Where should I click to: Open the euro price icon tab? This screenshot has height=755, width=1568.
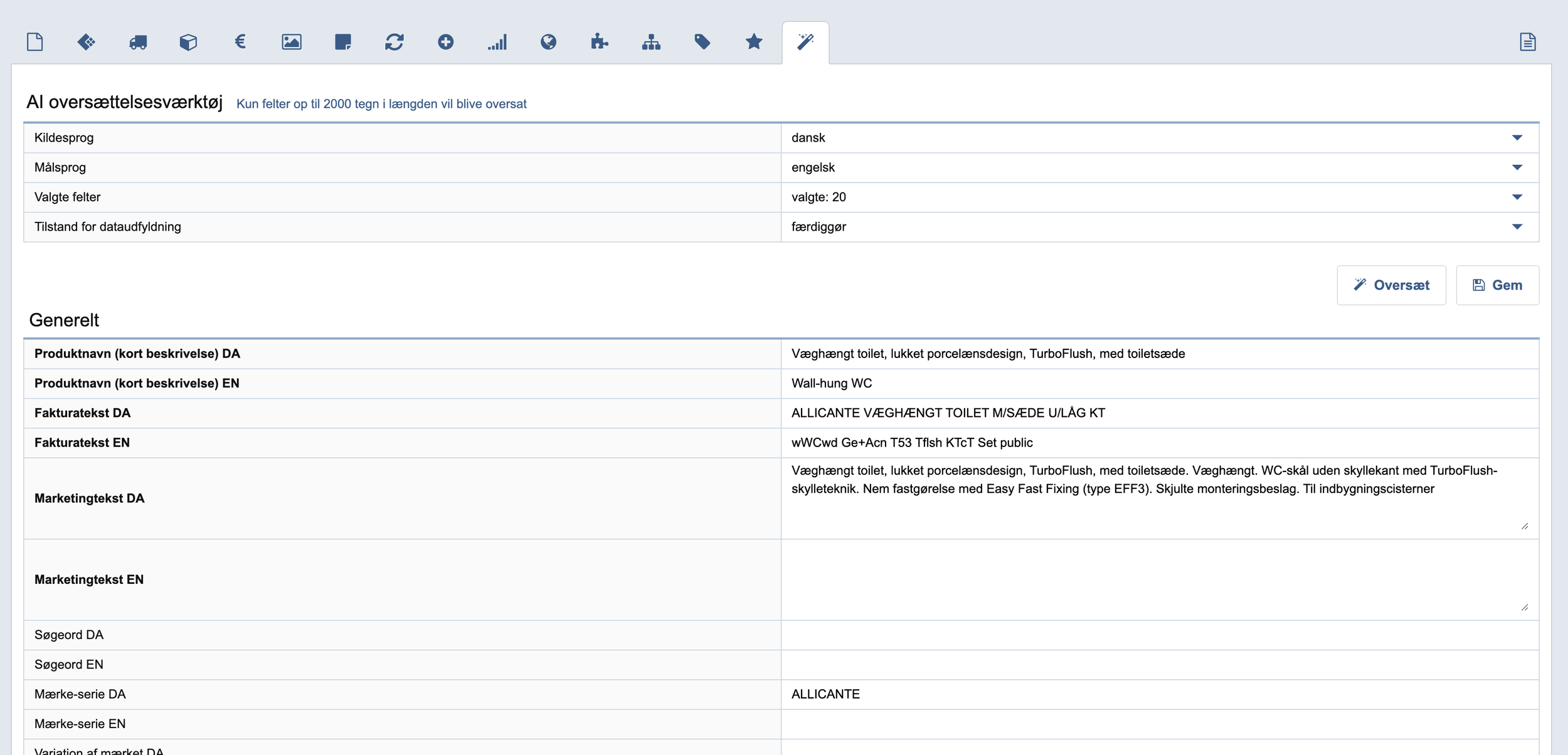click(240, 42)
